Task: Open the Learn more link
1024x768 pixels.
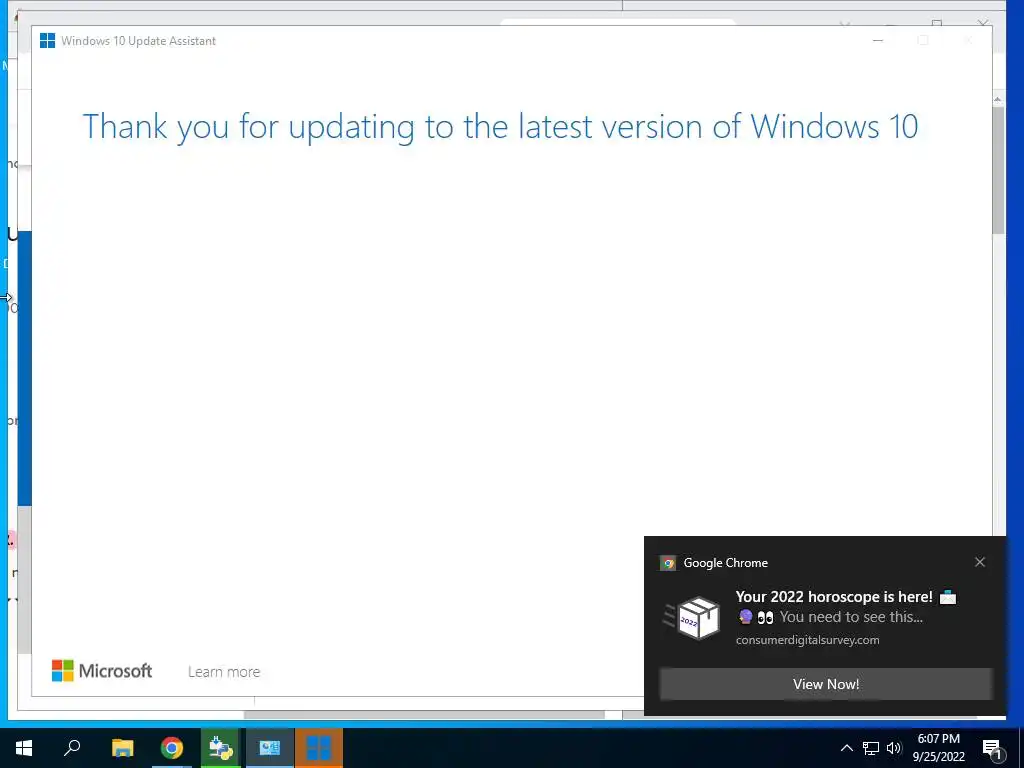Action: click(224, 671)
